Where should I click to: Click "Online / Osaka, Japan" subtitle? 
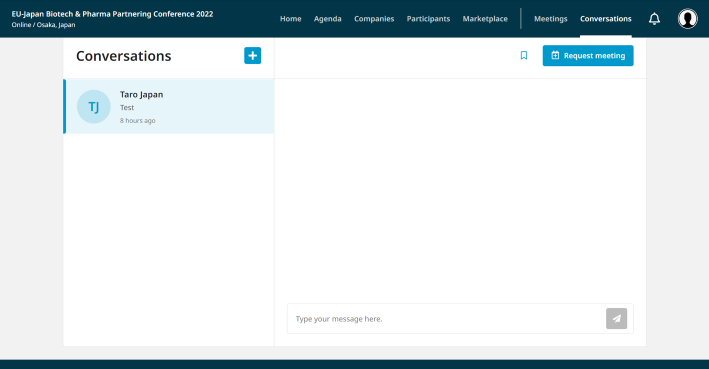coord(43,25)
